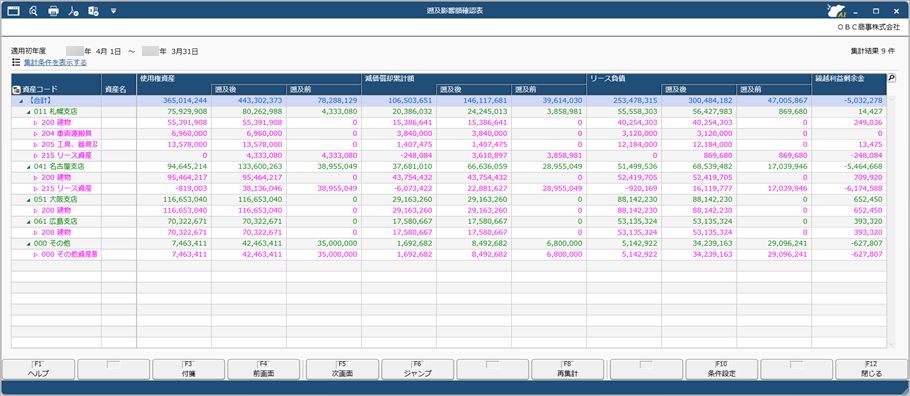Click 遡及前 header under リース負債

coord(774,90)
